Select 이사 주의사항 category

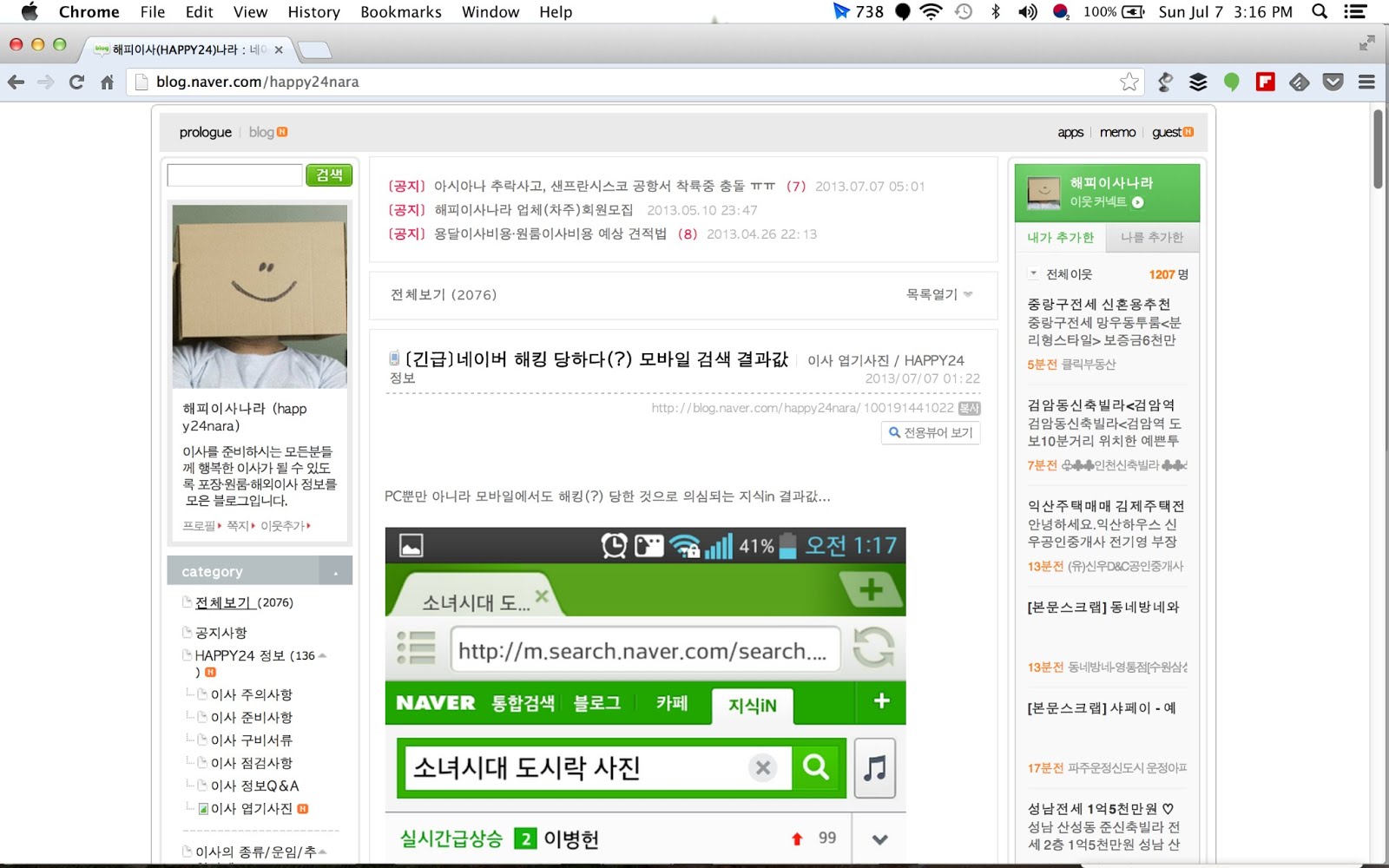pos(252,694)
